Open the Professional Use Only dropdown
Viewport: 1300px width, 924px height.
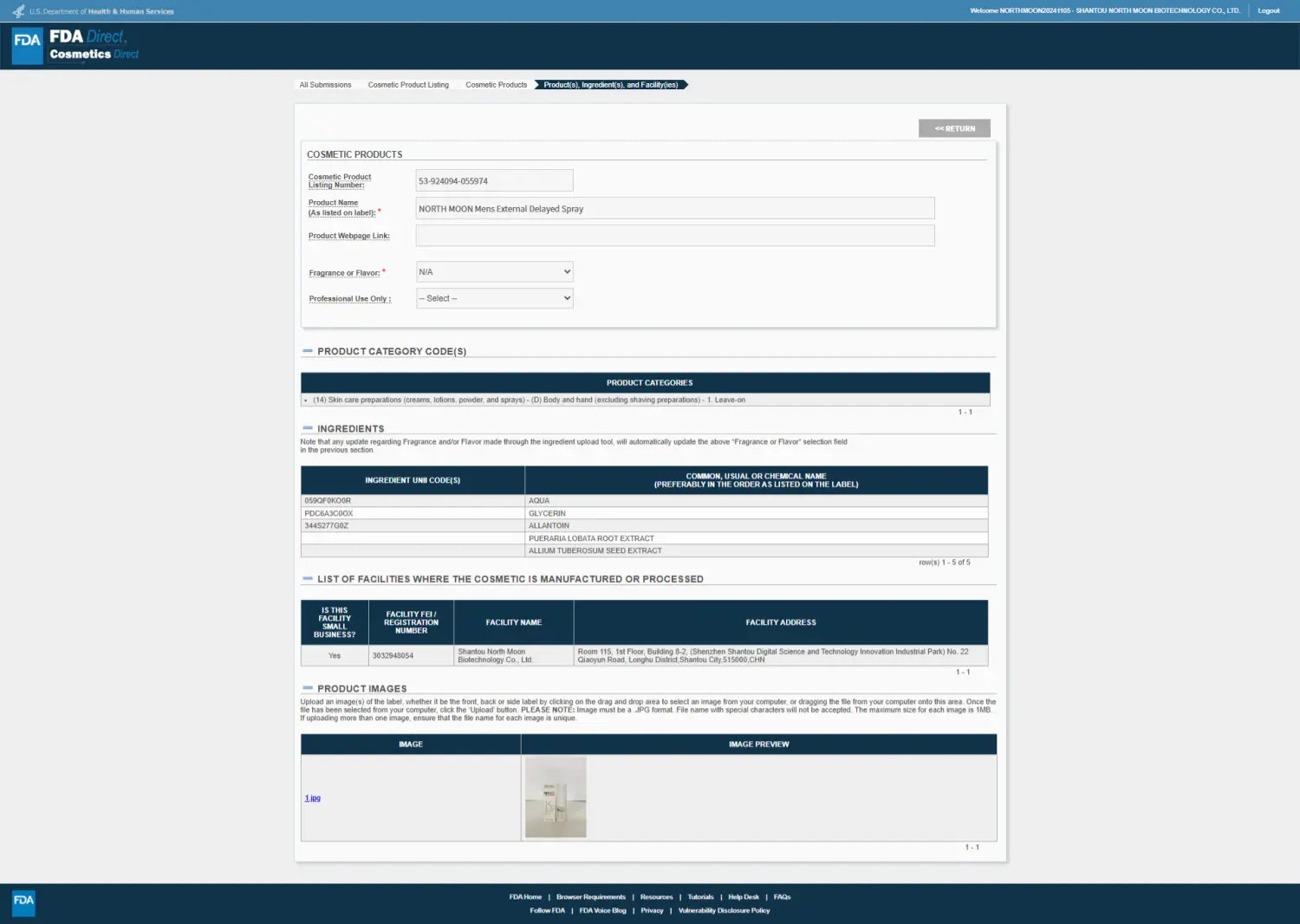(x=494, y=298)
